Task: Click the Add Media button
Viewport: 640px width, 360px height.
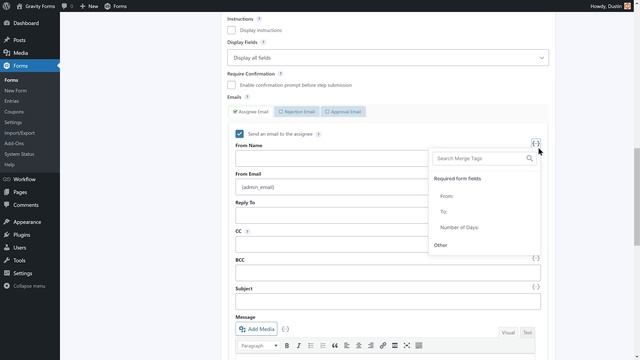Action: tap(256, 329)
